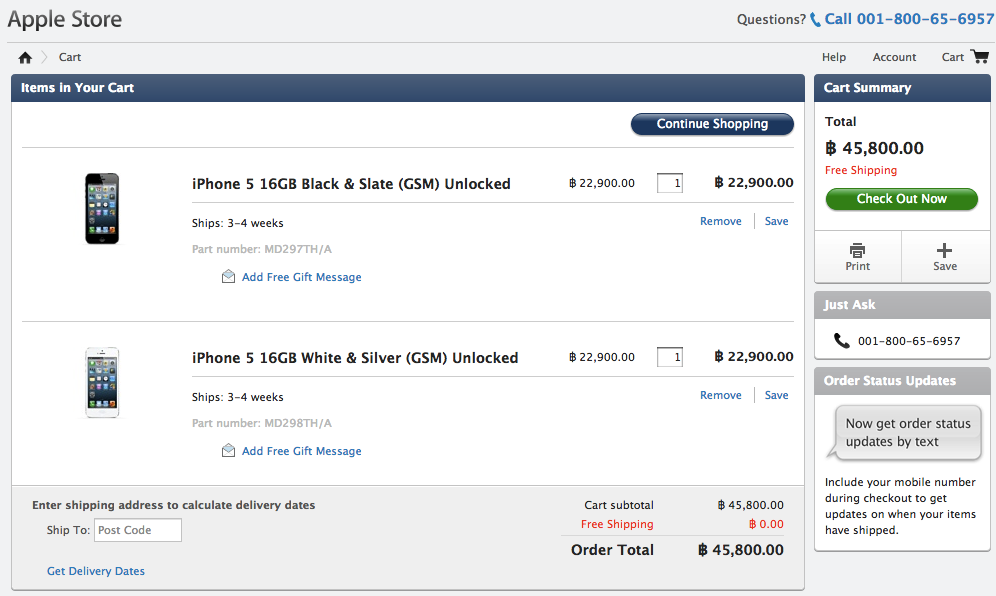Click the envelope icon for black iPhone gift message
Viewport: 996px width, 596px height.
click(x=228, y=277)
